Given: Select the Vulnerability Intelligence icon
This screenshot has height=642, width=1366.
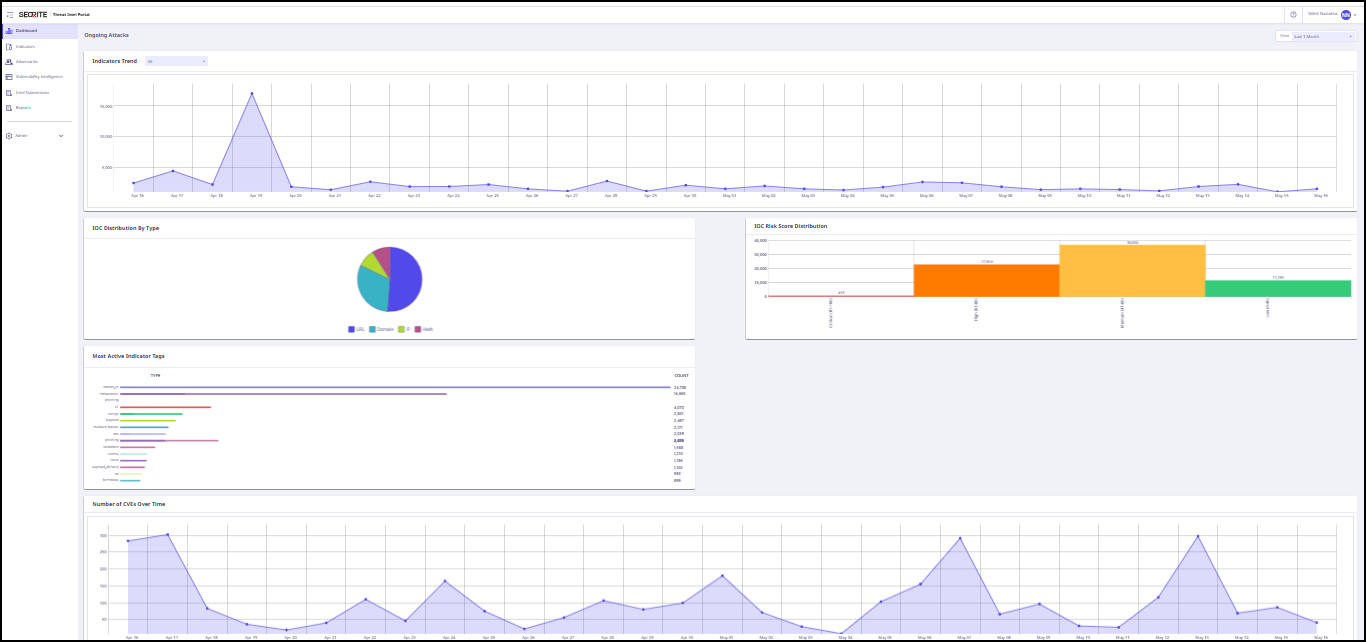Looking at the screenshot, I should click(x=9, y=76).
